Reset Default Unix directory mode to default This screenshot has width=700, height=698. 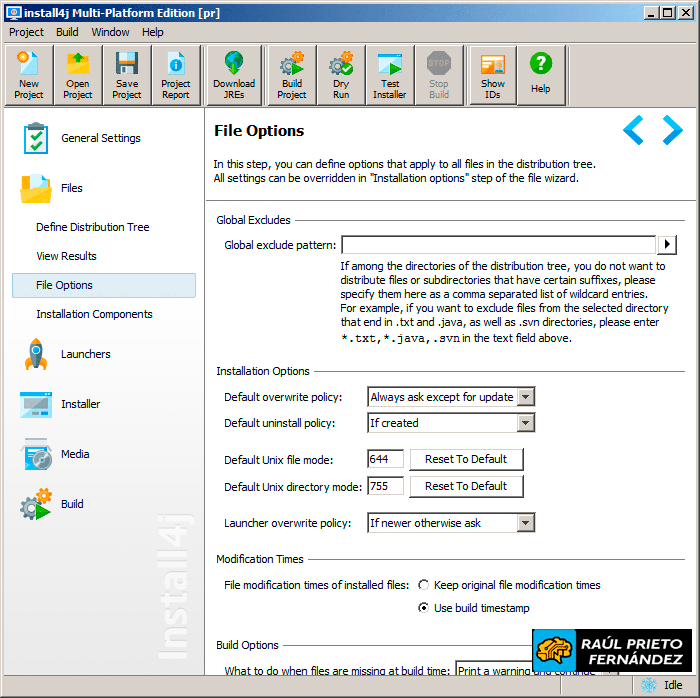[x=466, y=486]
